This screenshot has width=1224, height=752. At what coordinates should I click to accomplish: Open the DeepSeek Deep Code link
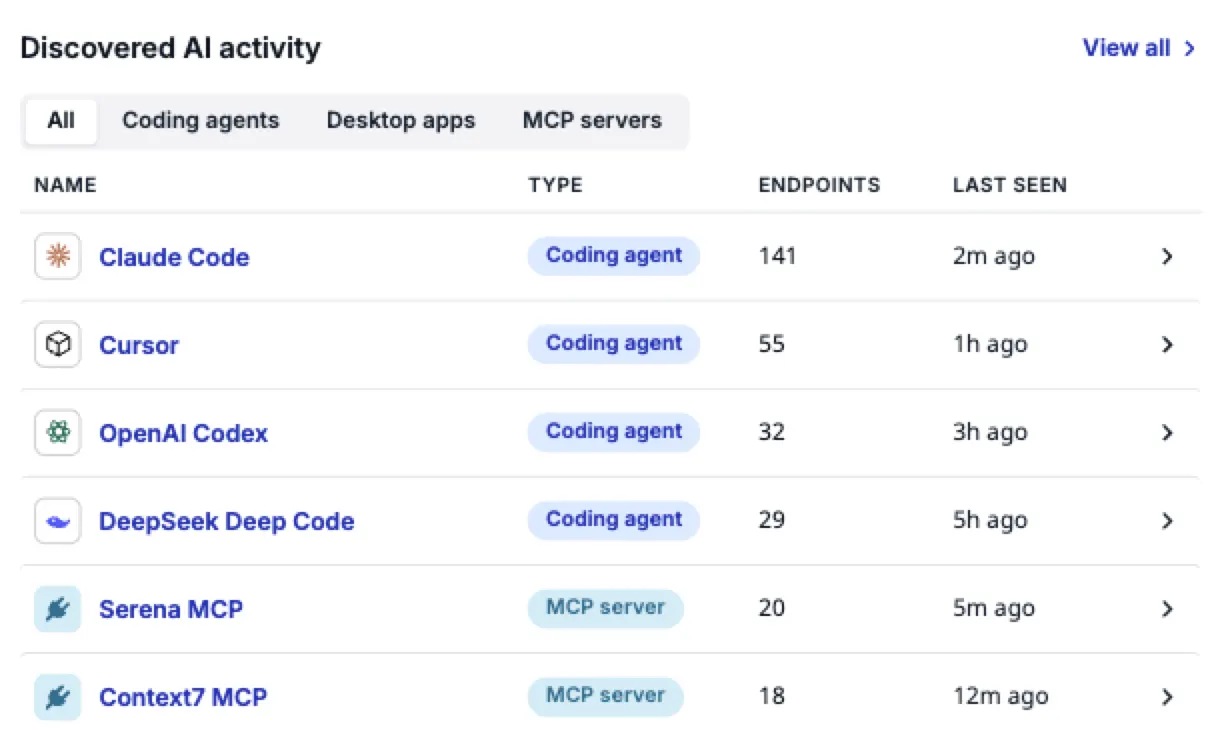point(226,521)
